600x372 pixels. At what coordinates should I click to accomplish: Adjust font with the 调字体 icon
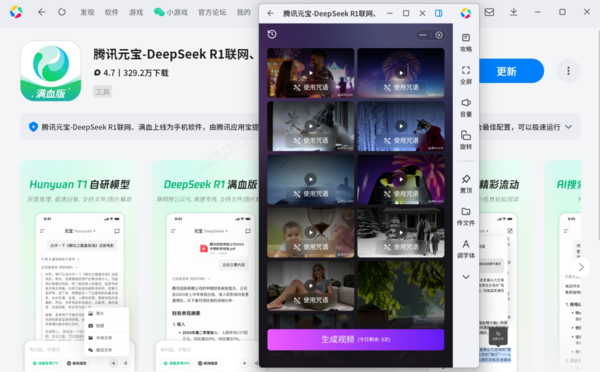coord(466,249)
